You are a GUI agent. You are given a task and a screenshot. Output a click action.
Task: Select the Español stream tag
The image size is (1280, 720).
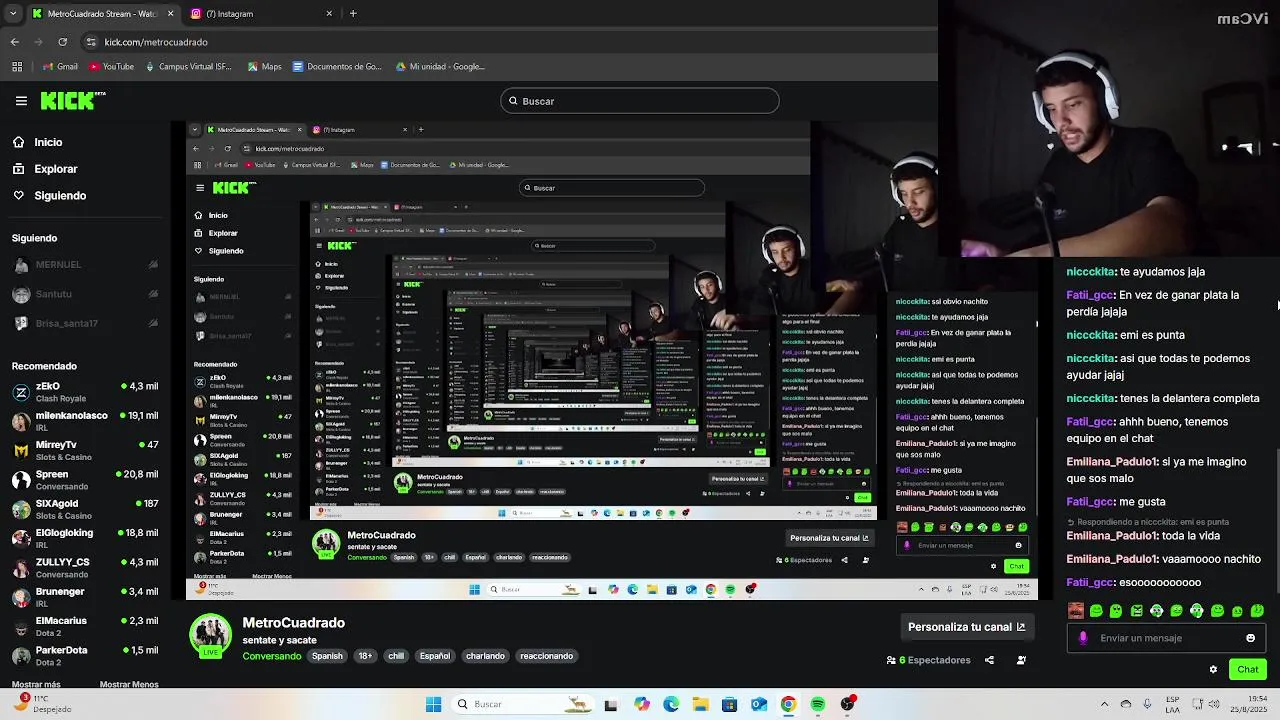tap(435, 656)
